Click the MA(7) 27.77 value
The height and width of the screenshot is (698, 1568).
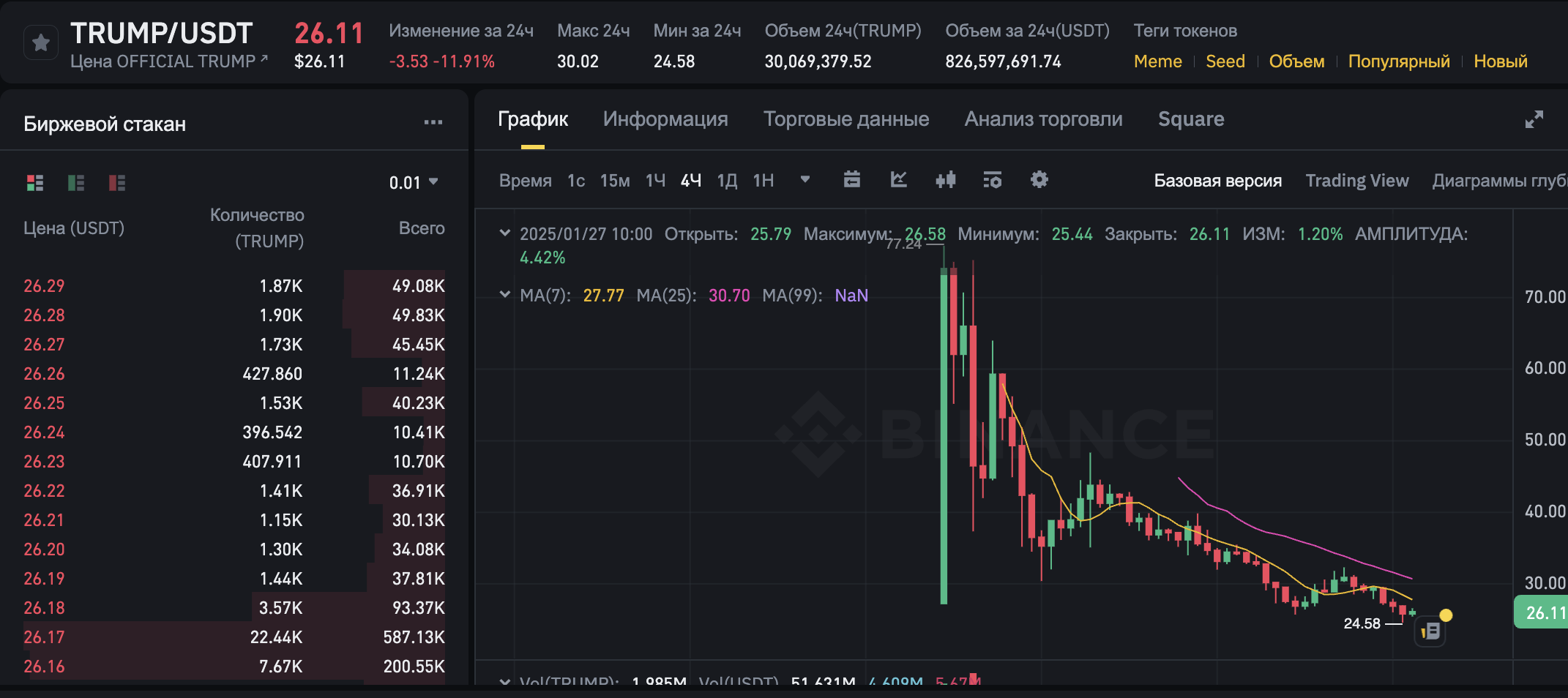(603, 296)
